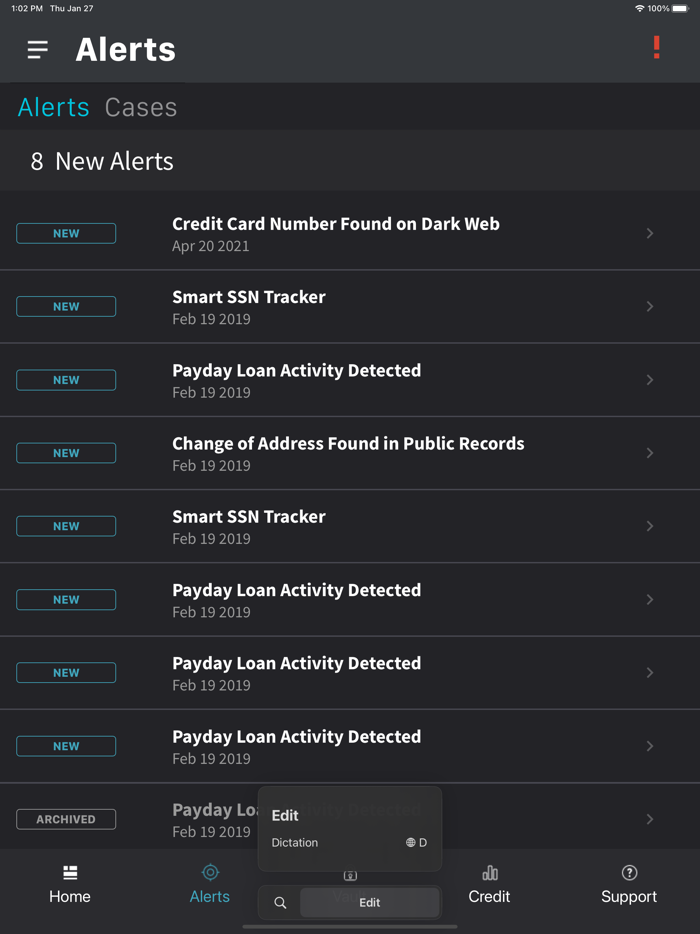The width and height of the screenshot is (700, 934).
Task: Tap the Alerts target icon
Action: pyautogui.click(x=210, y=873)
